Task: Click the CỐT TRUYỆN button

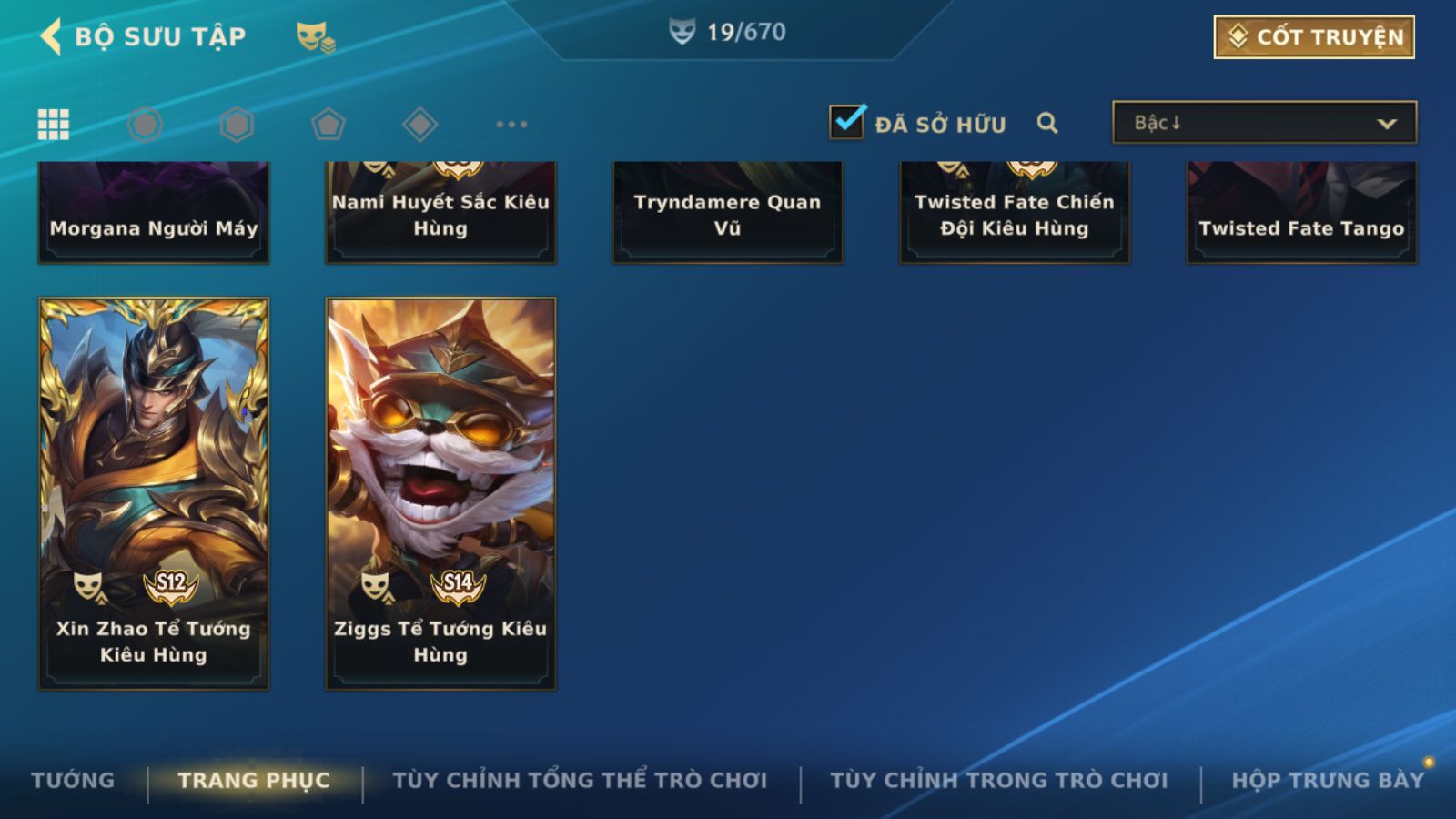Action: [x=1314, y=36]
